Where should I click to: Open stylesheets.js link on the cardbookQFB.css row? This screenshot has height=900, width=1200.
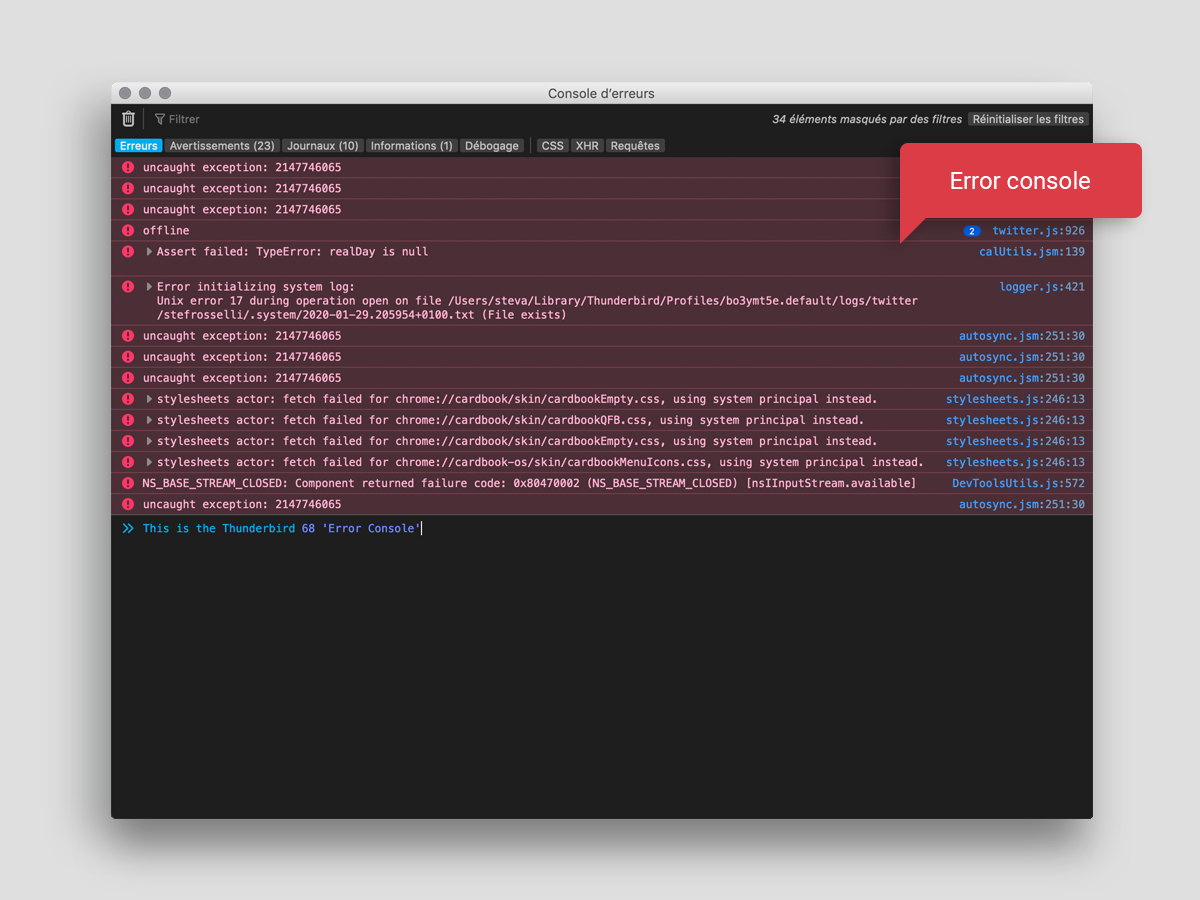[x=1015, y=420]
